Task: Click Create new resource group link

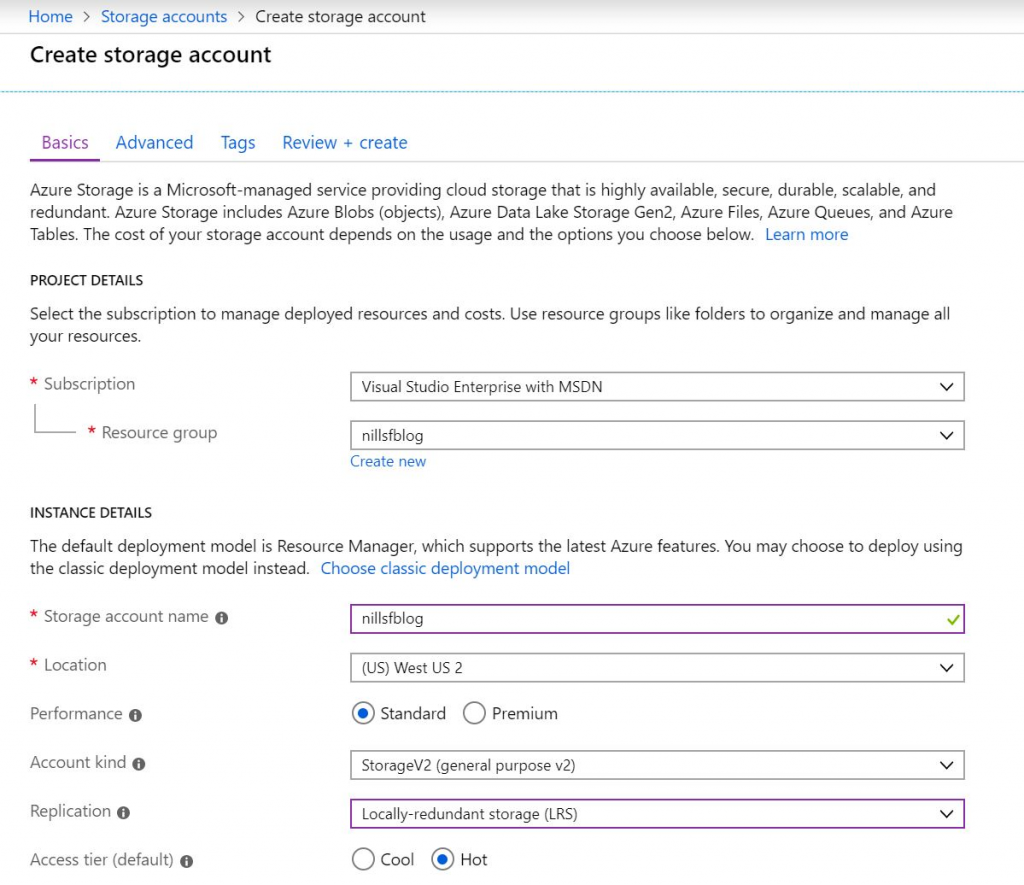Action: click(x=388, y=461)
